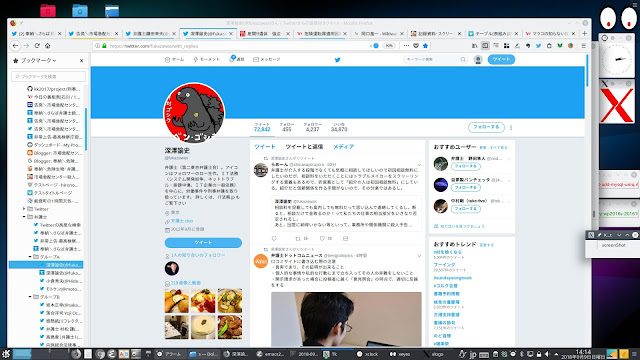Open Twitter メッセージ navigation item
The width and height of the screenshot is (640, 360).
pos(267,60)
